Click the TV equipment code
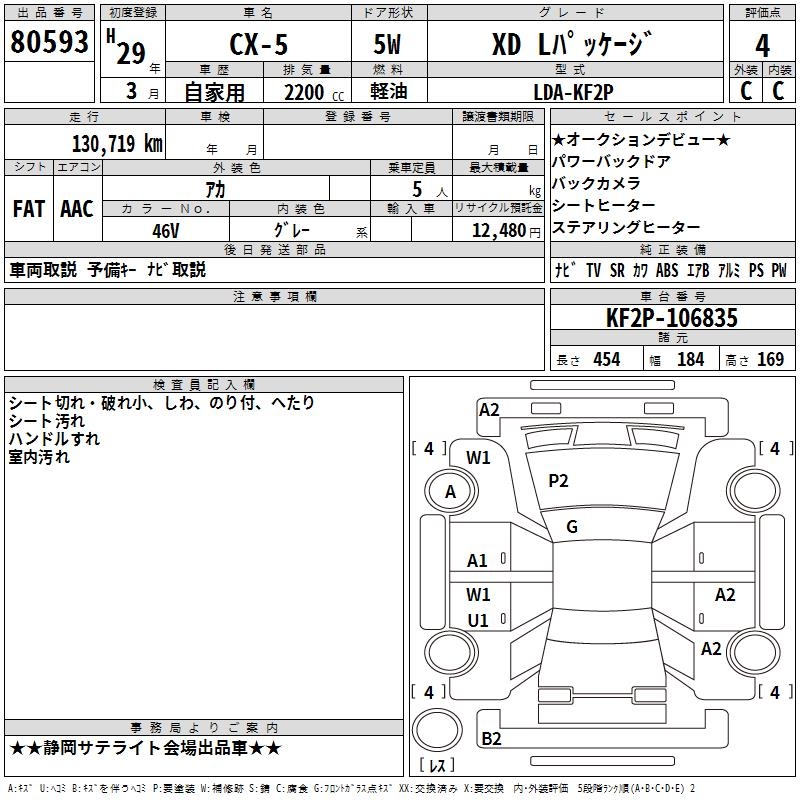 tap(593, 270)
